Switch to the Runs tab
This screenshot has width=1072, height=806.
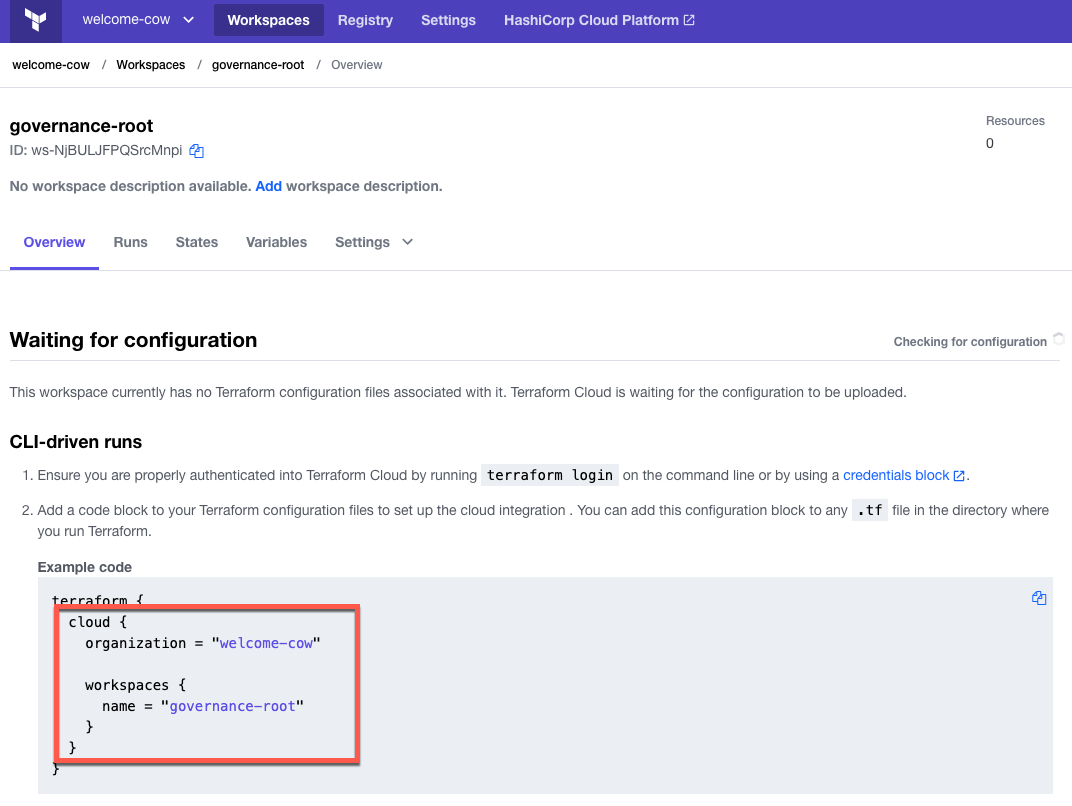tap(130, 242)
